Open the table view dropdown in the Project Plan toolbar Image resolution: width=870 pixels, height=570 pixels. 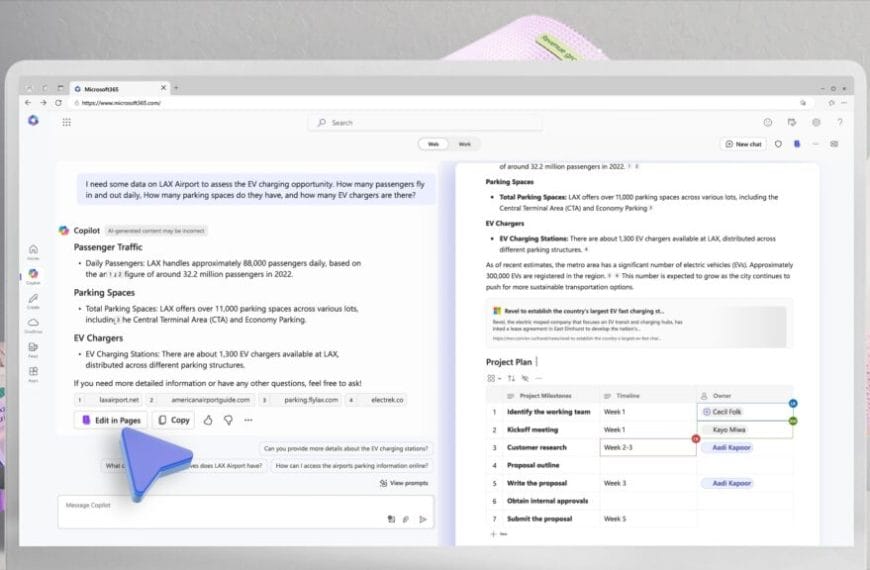(494, 379)
